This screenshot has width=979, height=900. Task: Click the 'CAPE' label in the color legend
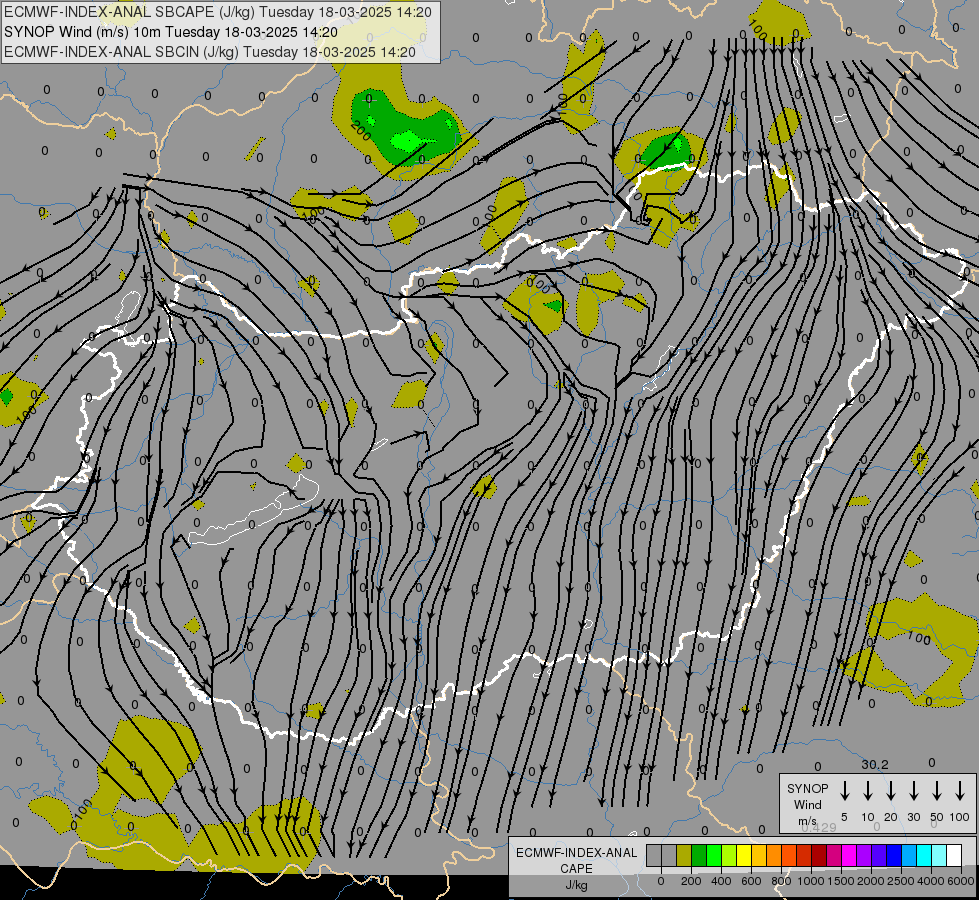pos(576,869)
